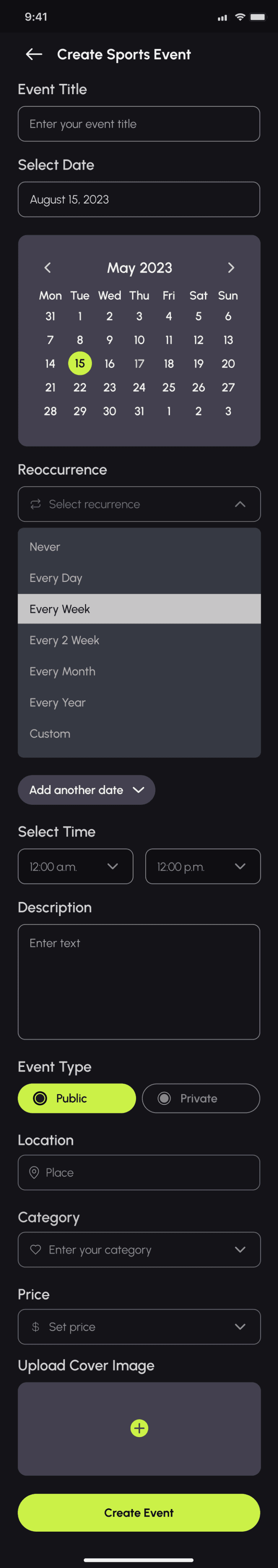Click the green plus upload icon

(139, 1428)
